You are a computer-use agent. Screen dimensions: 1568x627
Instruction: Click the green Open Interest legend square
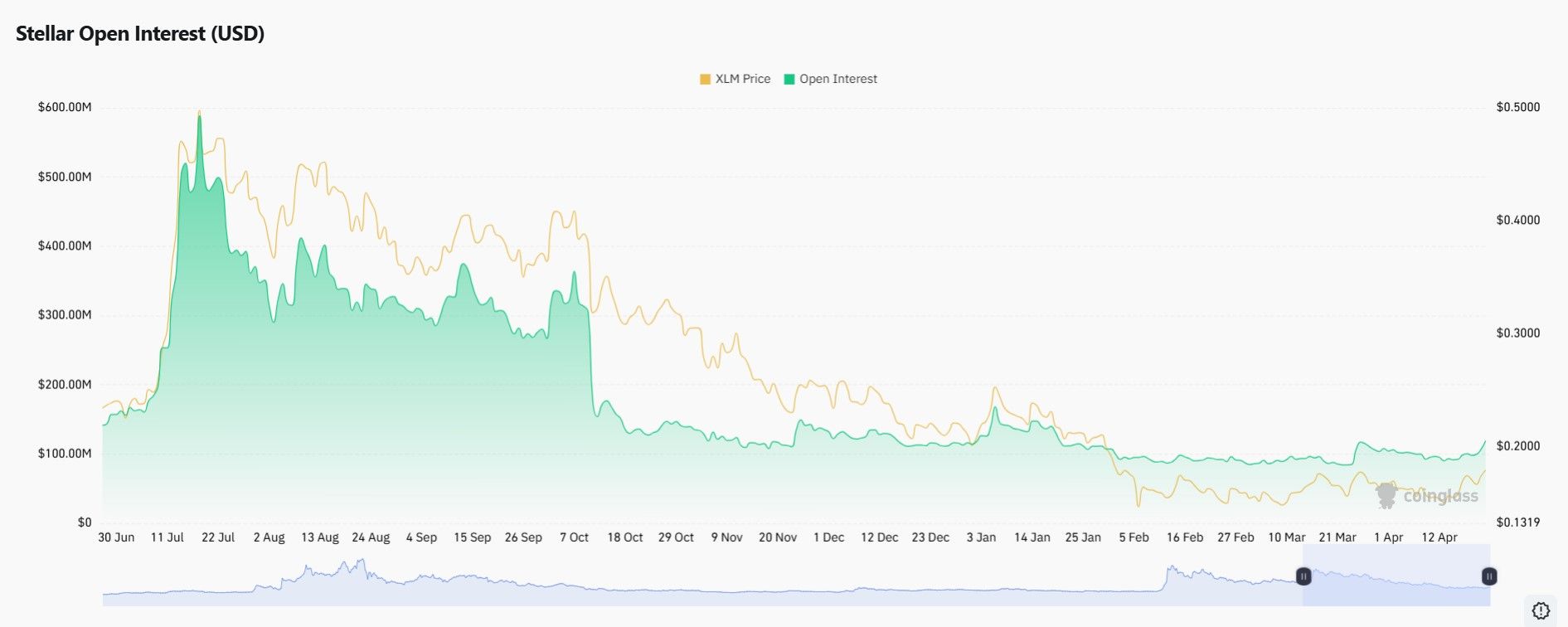pos(788,79)
